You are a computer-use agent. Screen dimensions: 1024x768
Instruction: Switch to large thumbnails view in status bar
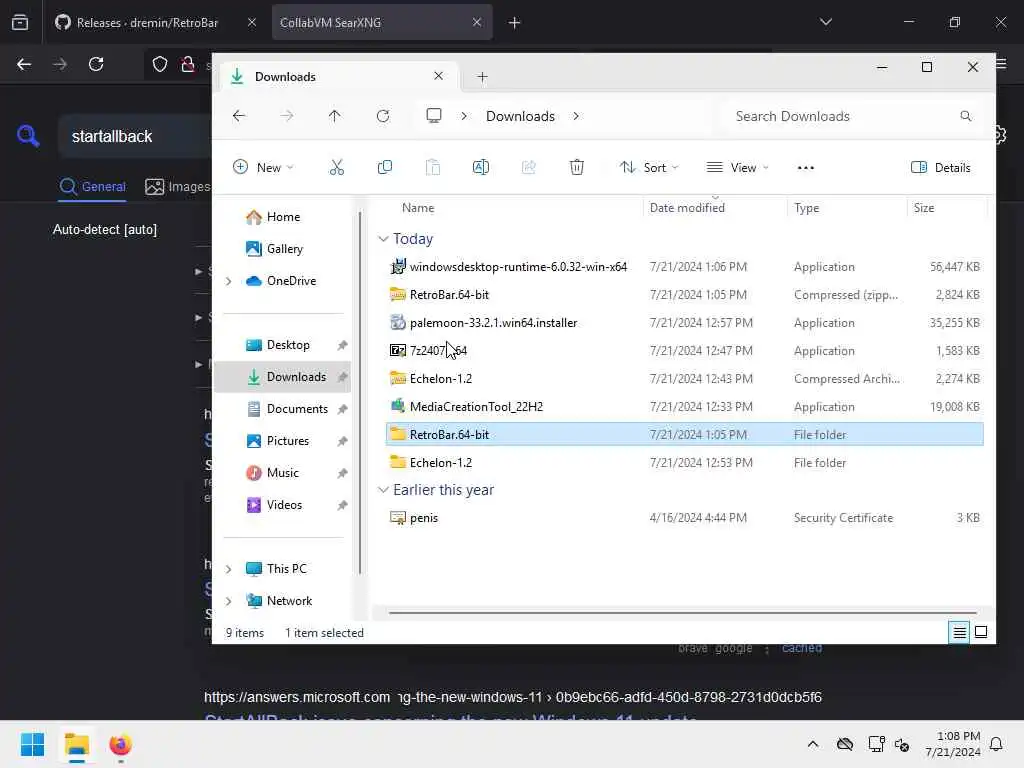pyautogui.click(x=981, y=632)
